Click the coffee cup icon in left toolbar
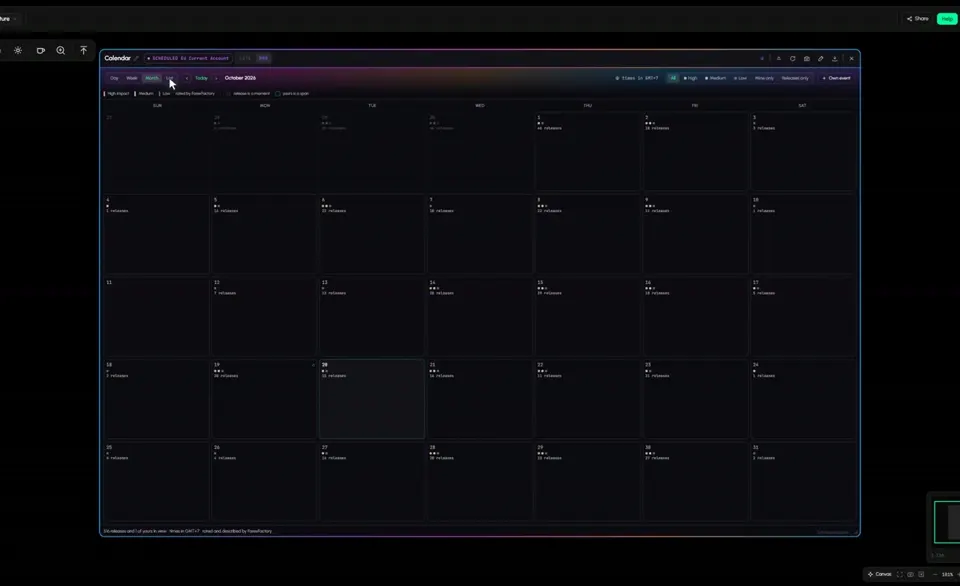Screen dimensions: 960x586 pos(40,50)
